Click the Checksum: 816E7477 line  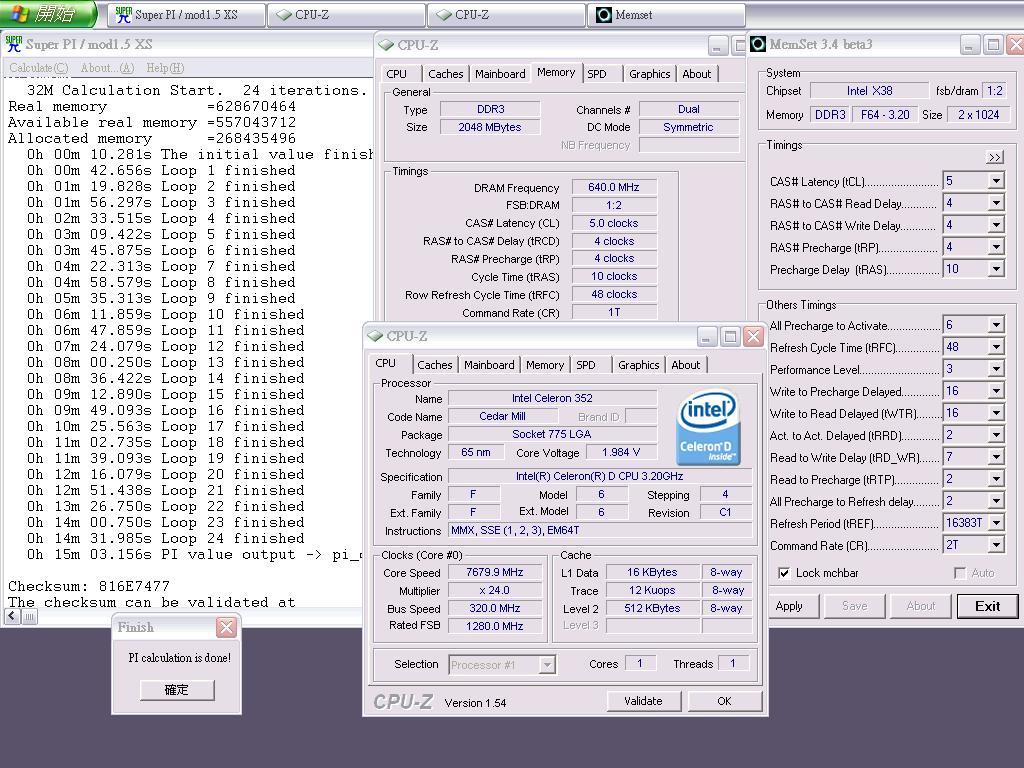tap(89, 586)
